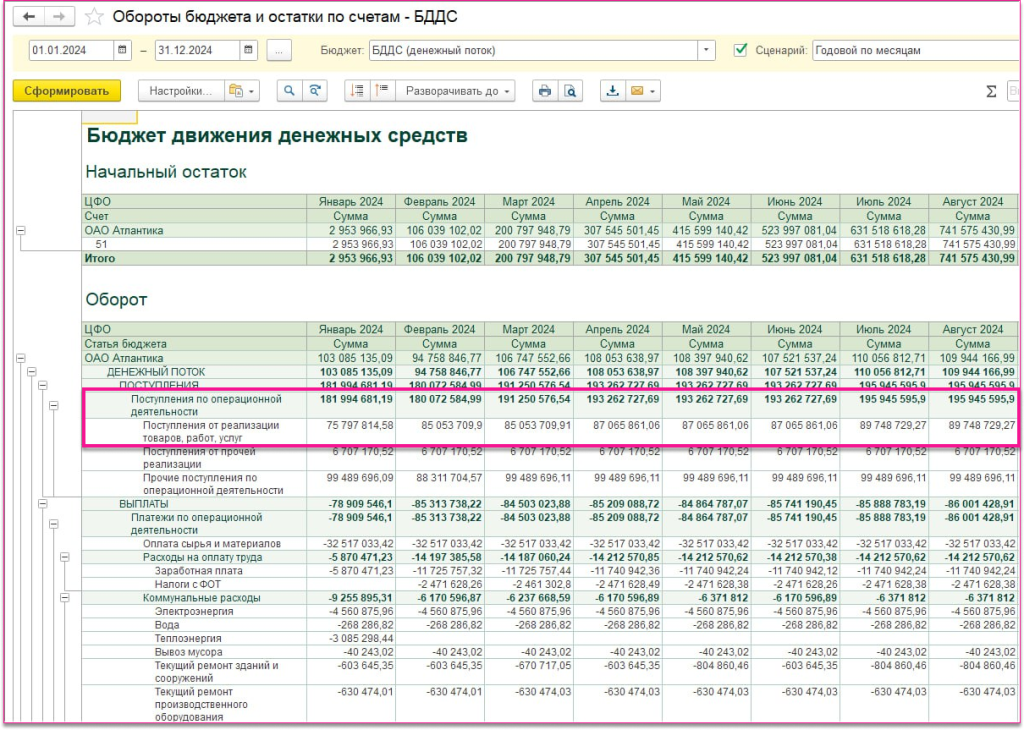Collapse ОАО Атлантика in Начальный остаток
The image size is (1024, 730).
click(x=21, y=230)
